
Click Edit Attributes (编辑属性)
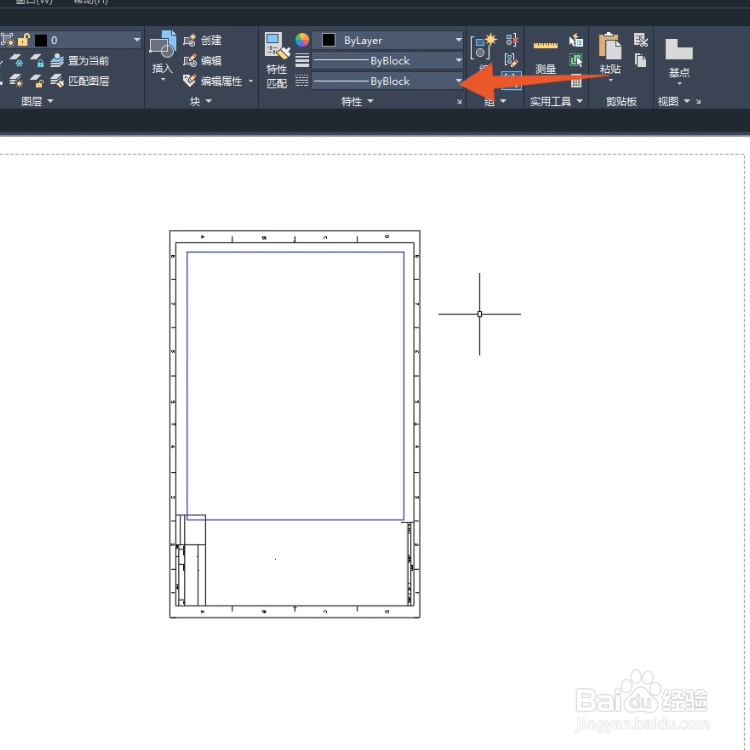tap(213, 81)
